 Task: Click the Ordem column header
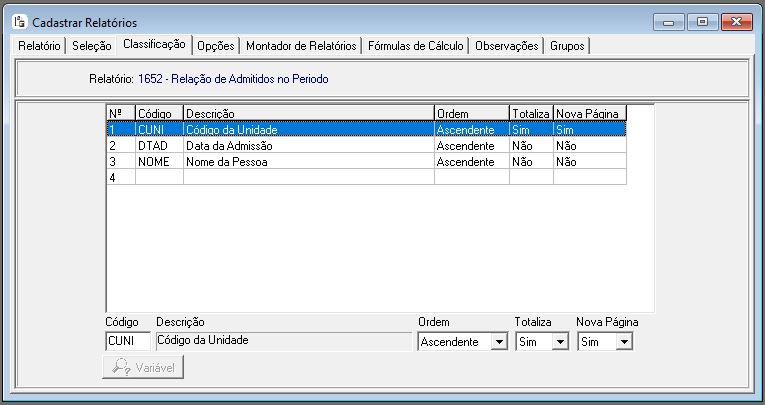[470, 113]
